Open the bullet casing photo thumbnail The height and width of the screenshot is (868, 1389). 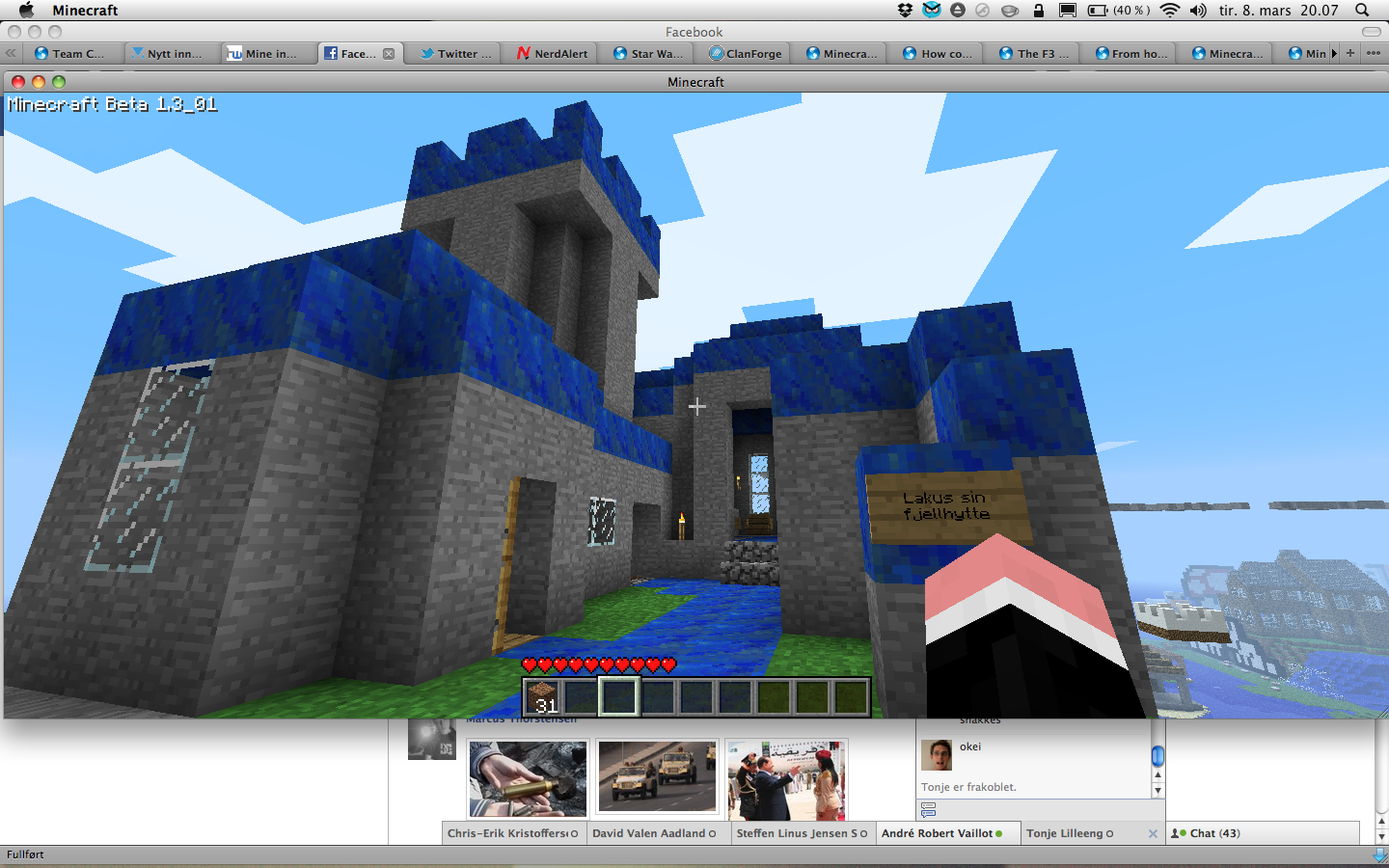pyautogui.click(x=528, y=779)
